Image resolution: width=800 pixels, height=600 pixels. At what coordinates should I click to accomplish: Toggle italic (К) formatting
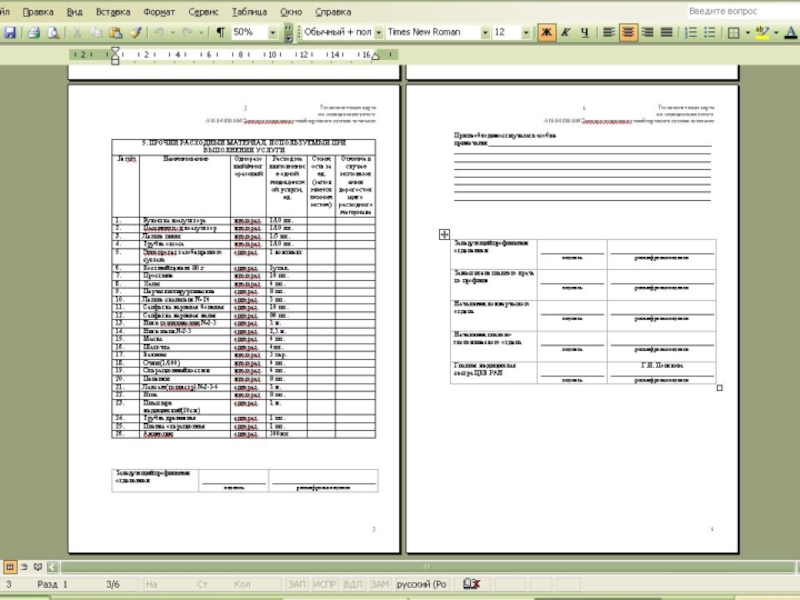[566, 33]
